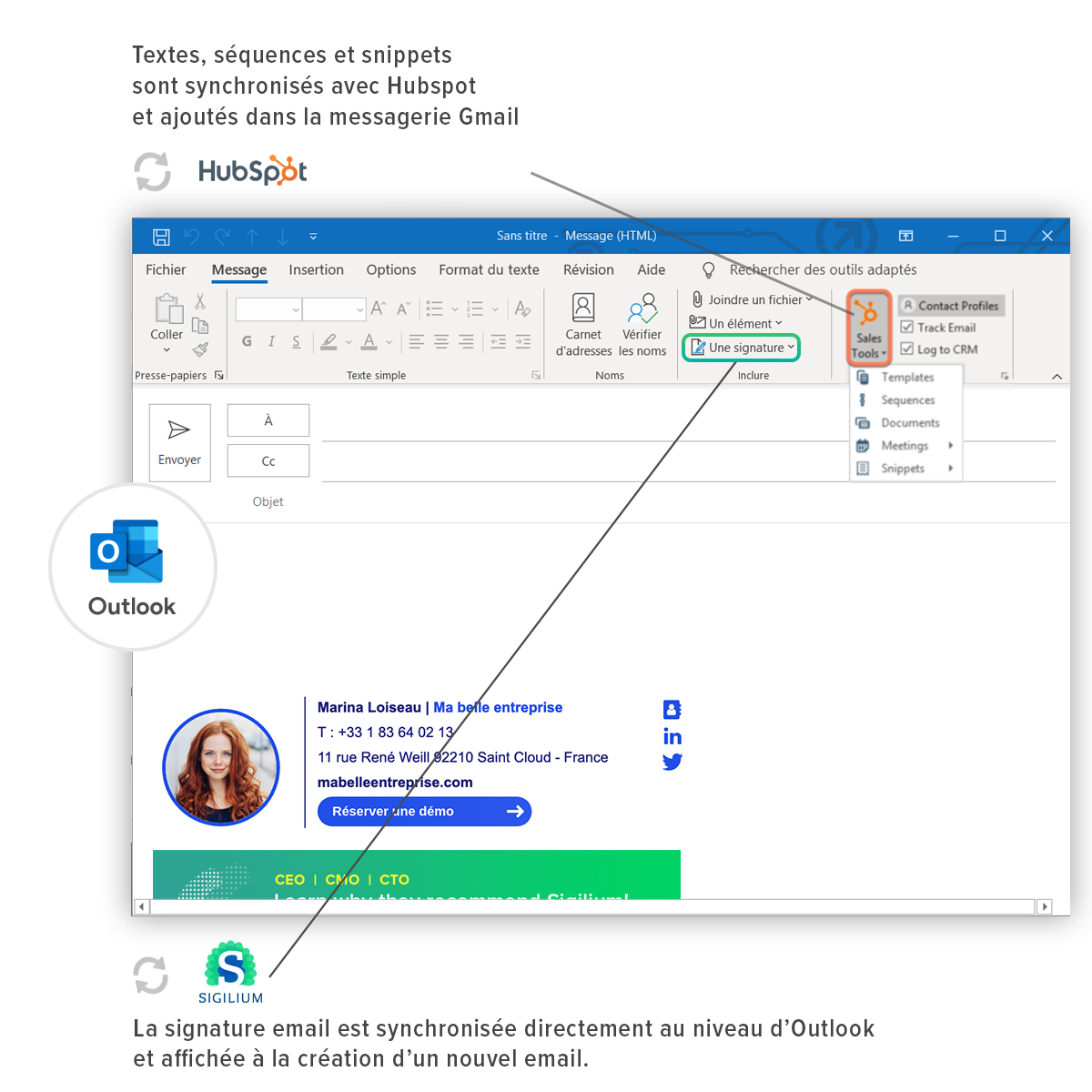Image resolution: width=1092 pixels, height=1092 pixels.
Task: Open the font name combo box
Action: point(268,309)
